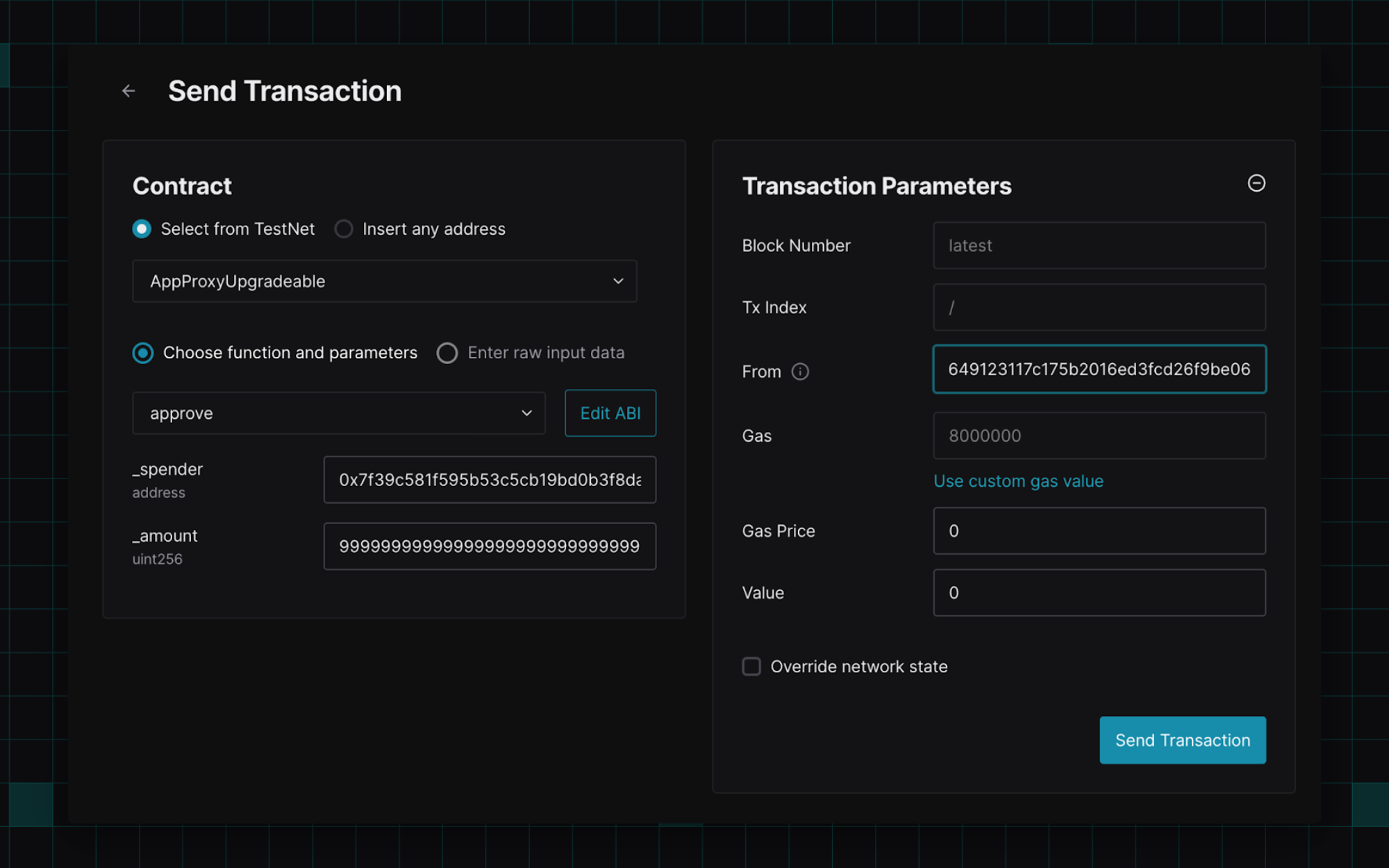The image size is (1389, 868).
Task: Select the 'Select from TestNet' radio option
Action: (x=142, y=229)
